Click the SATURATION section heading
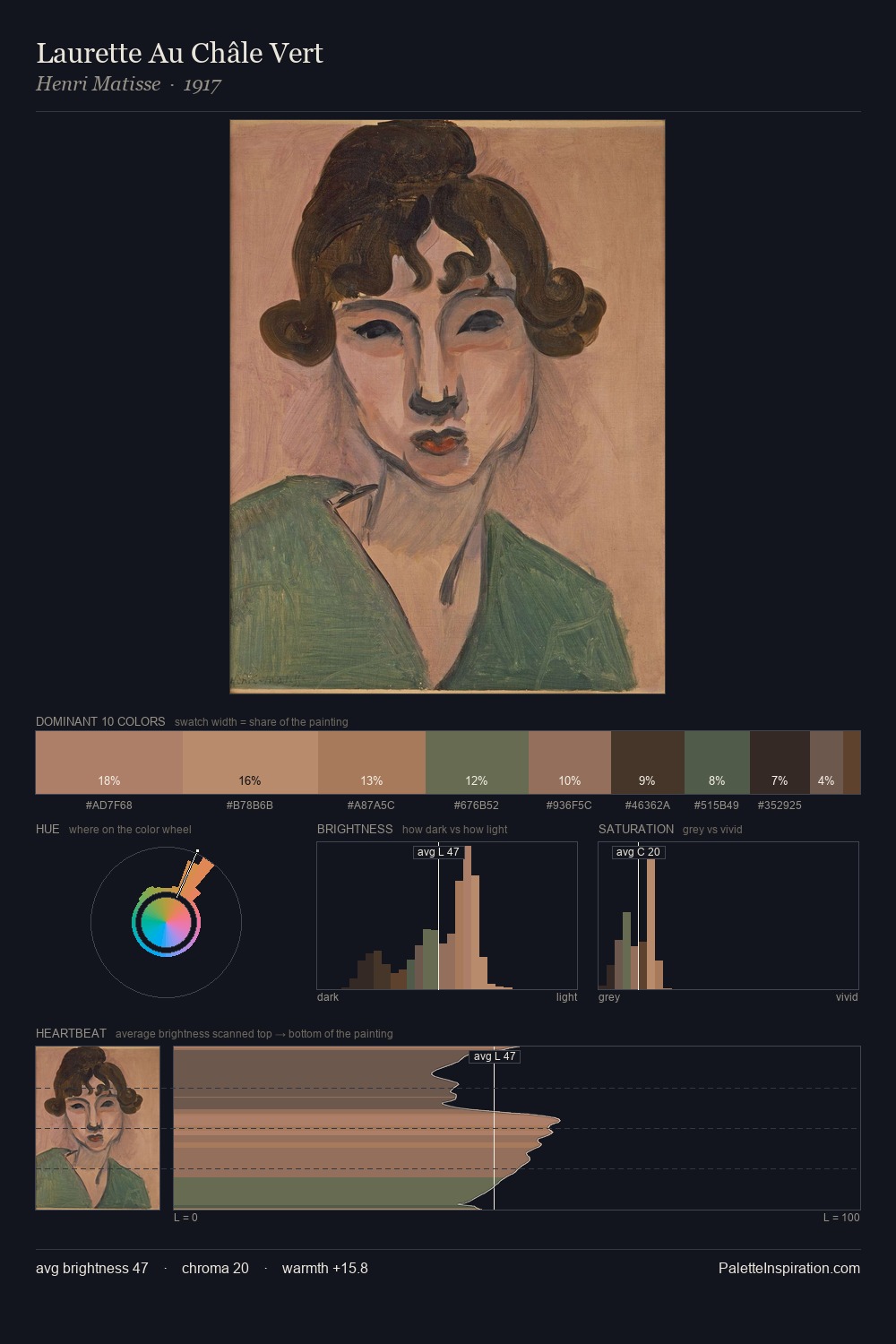Image resolution: width=896 pixels, height=1344 pixels. tap(636, 829)
